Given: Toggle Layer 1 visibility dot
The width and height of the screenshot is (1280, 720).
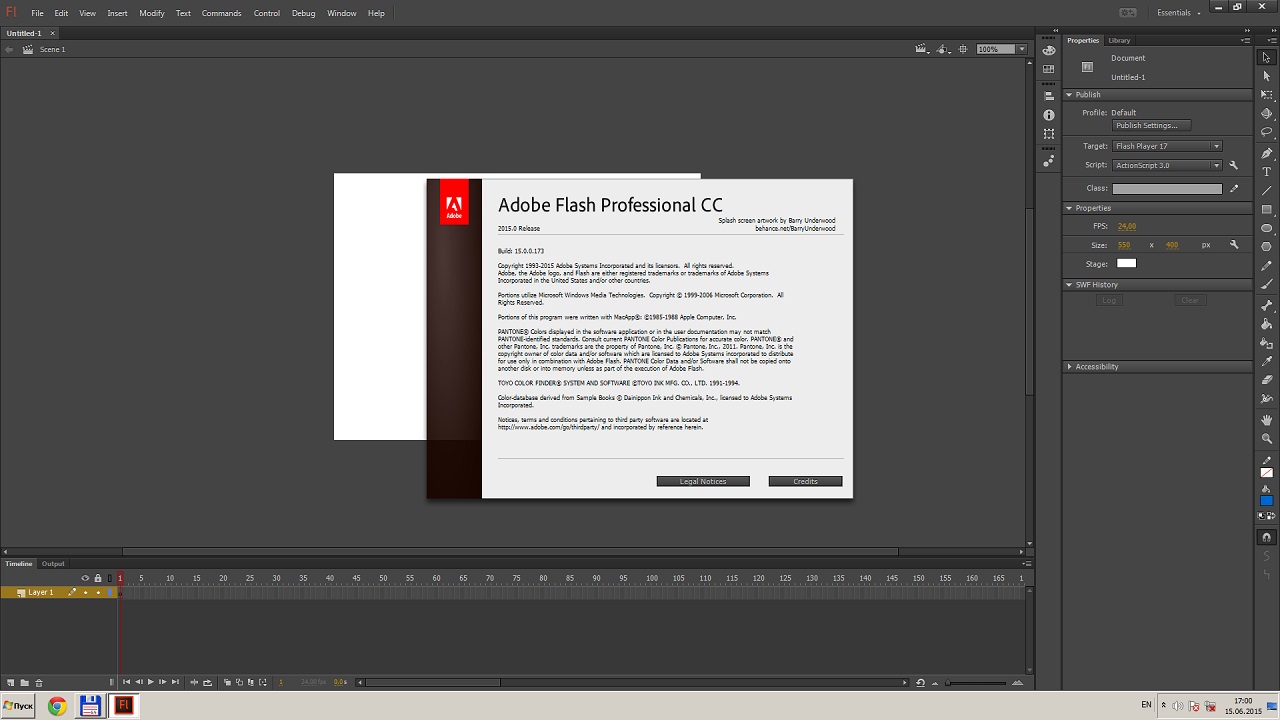Looking at the screenshot, I should point(85,593).
